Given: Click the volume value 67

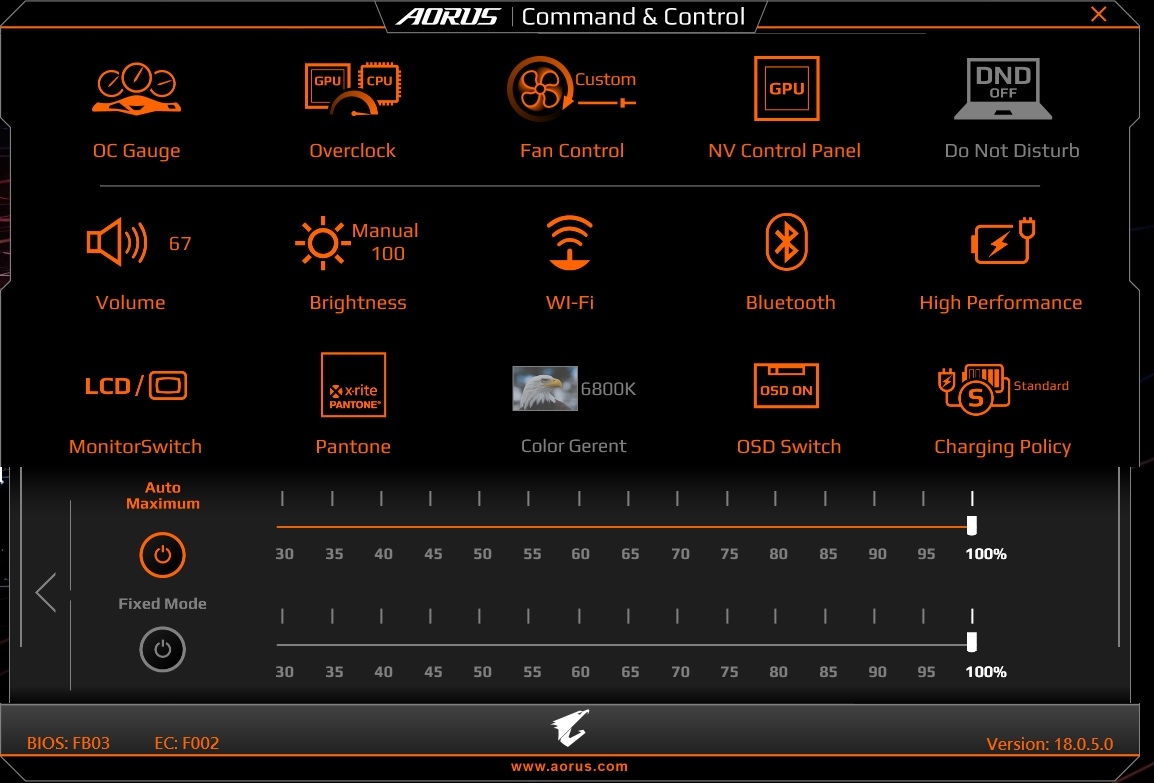Looking at the screenshot, I should (180, 244).
